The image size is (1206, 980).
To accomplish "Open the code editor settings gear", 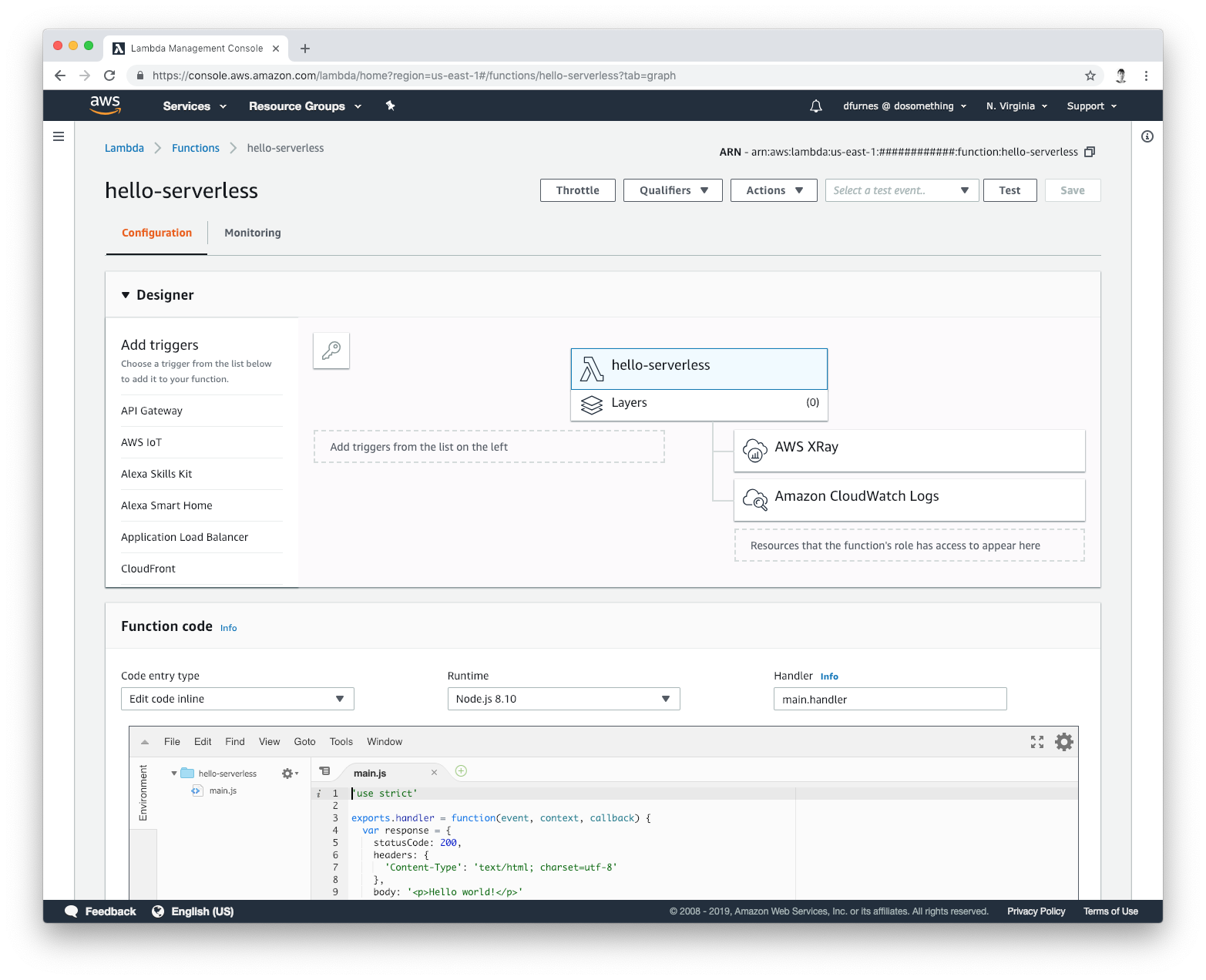I will pos(1064,741).
